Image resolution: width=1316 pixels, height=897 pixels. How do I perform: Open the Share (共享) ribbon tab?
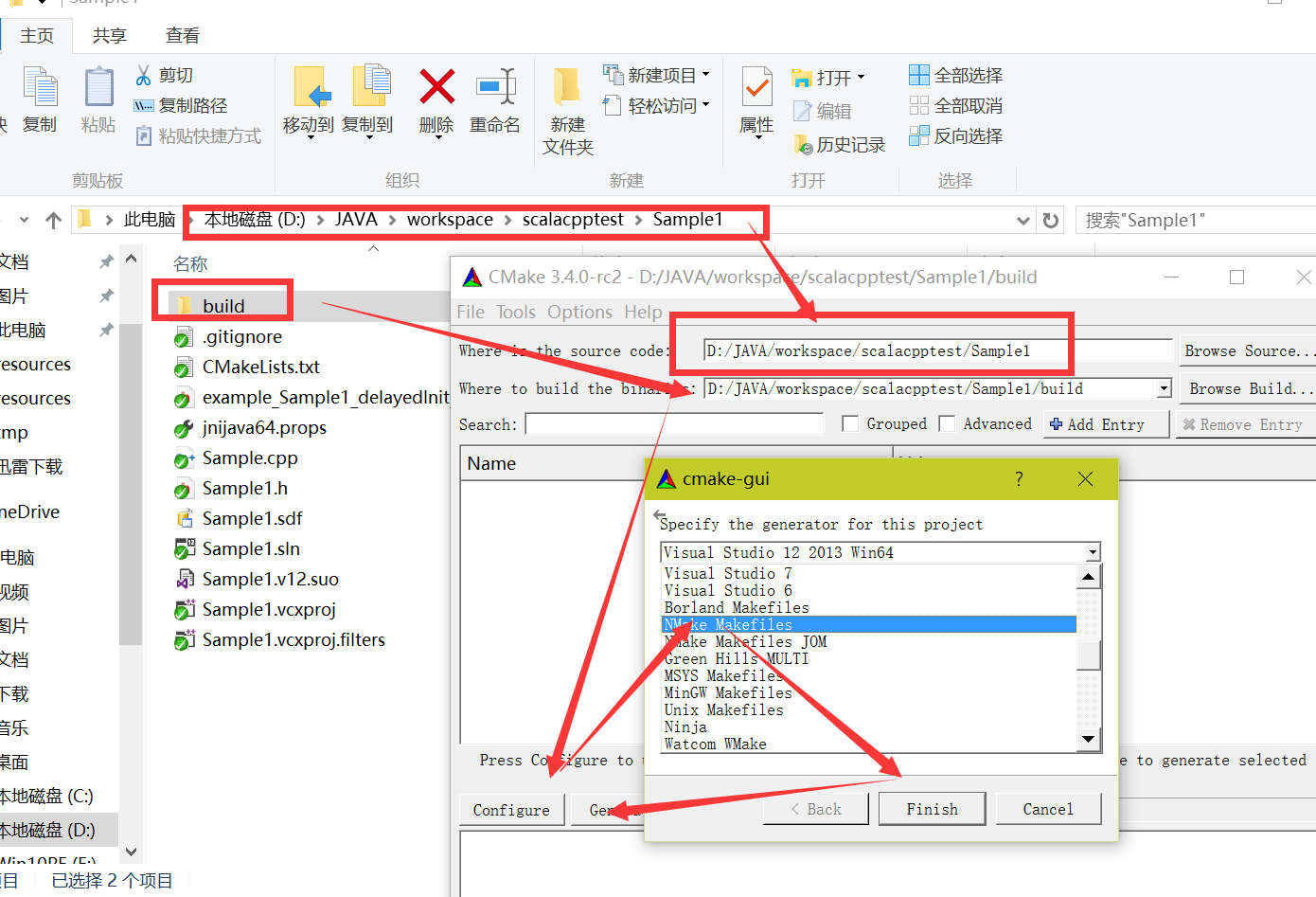[110, 35]
